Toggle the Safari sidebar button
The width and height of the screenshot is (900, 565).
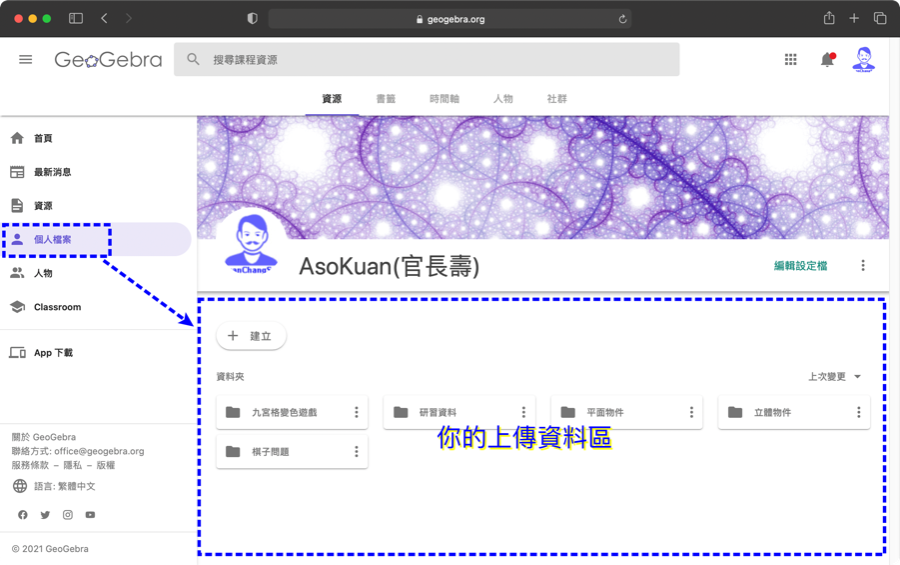pos(76,18)
